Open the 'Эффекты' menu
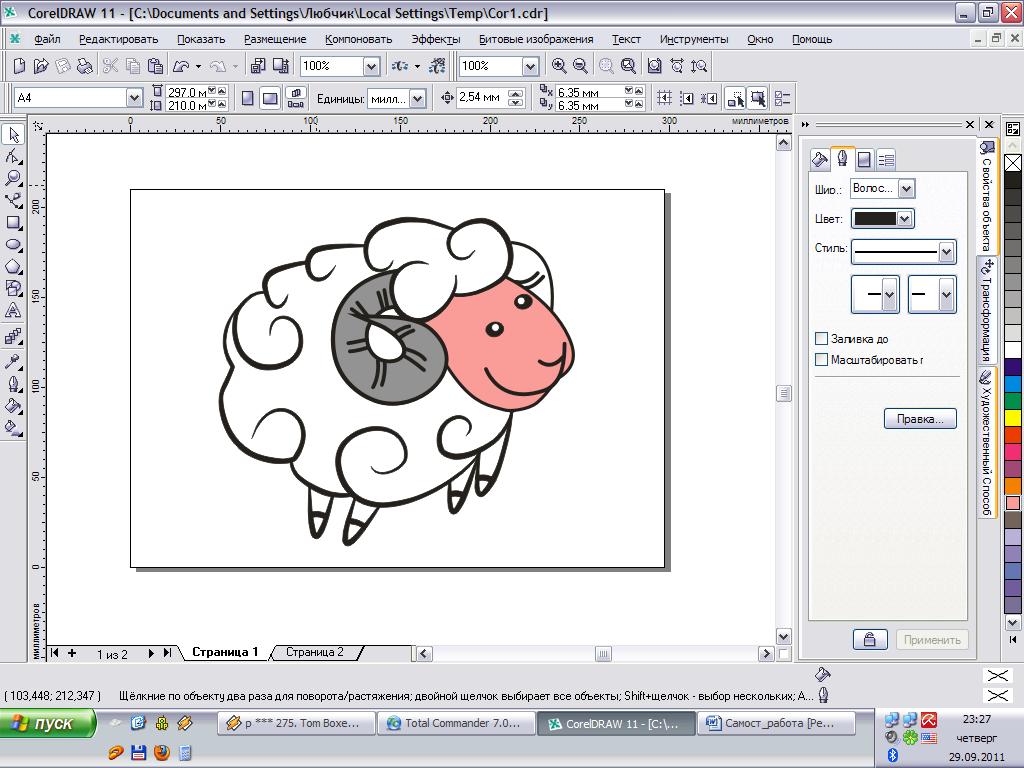The image size is (1024, 768). tap(435, 39)
